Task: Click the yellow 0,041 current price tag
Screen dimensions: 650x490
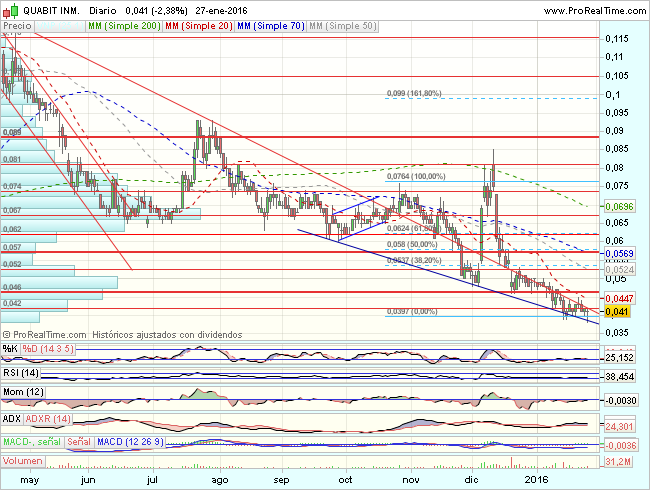Action: click(617, 312)
